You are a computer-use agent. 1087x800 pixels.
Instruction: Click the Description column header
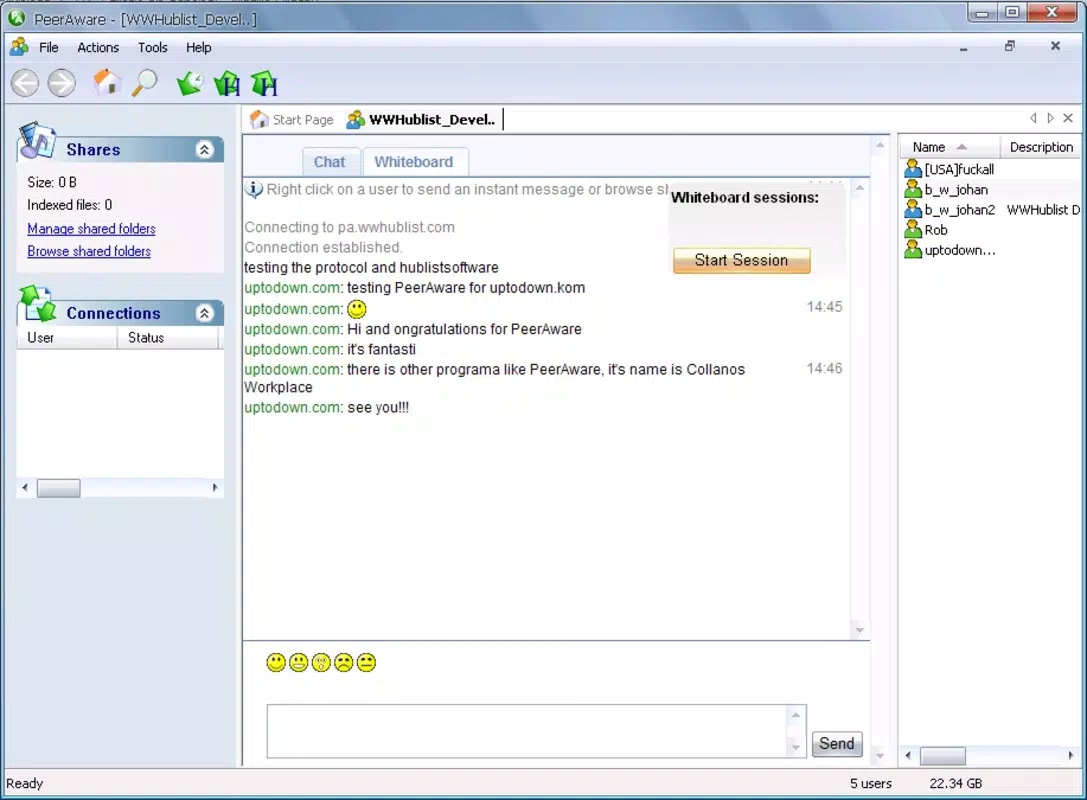click(1041, 147)
